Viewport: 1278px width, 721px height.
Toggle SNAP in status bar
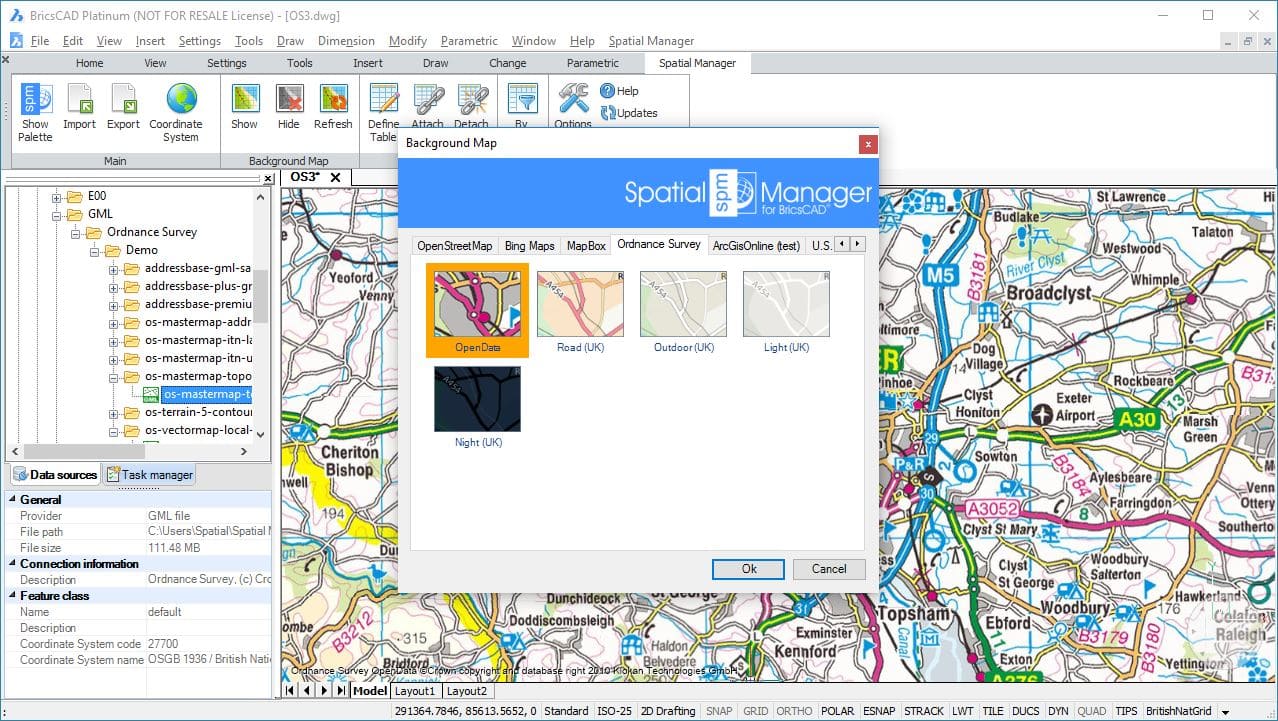click(719, 711)
